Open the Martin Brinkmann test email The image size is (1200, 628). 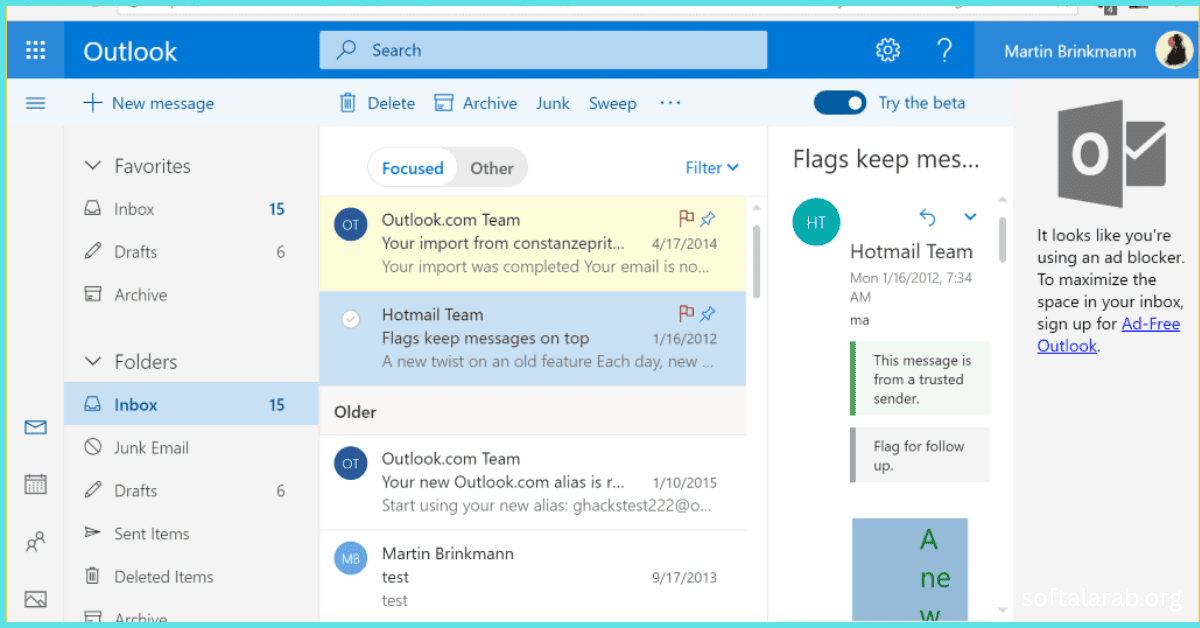click(x=532, y=578)
